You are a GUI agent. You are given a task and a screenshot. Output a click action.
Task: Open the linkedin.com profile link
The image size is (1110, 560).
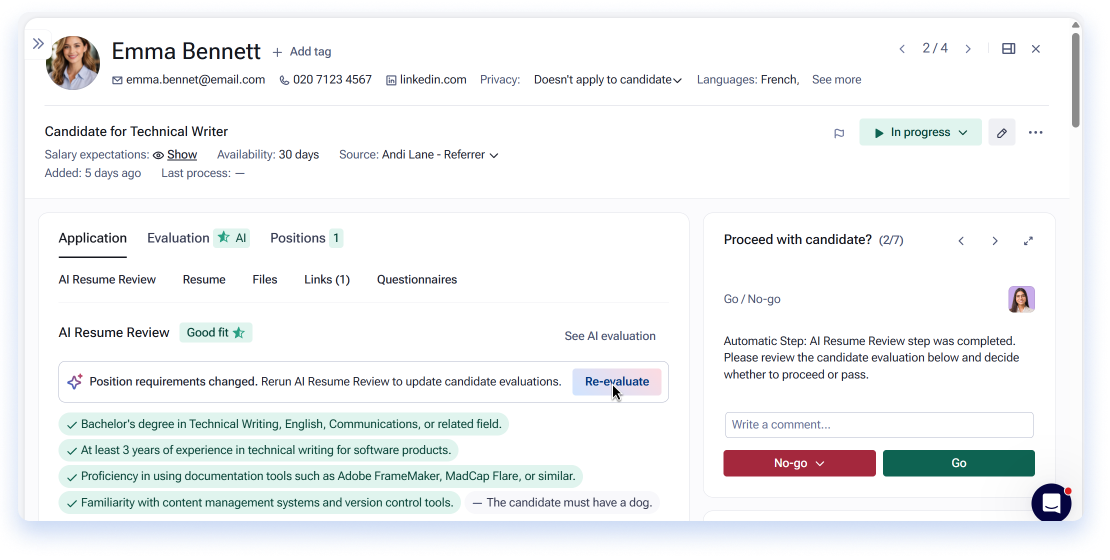(x=426, y=80)
